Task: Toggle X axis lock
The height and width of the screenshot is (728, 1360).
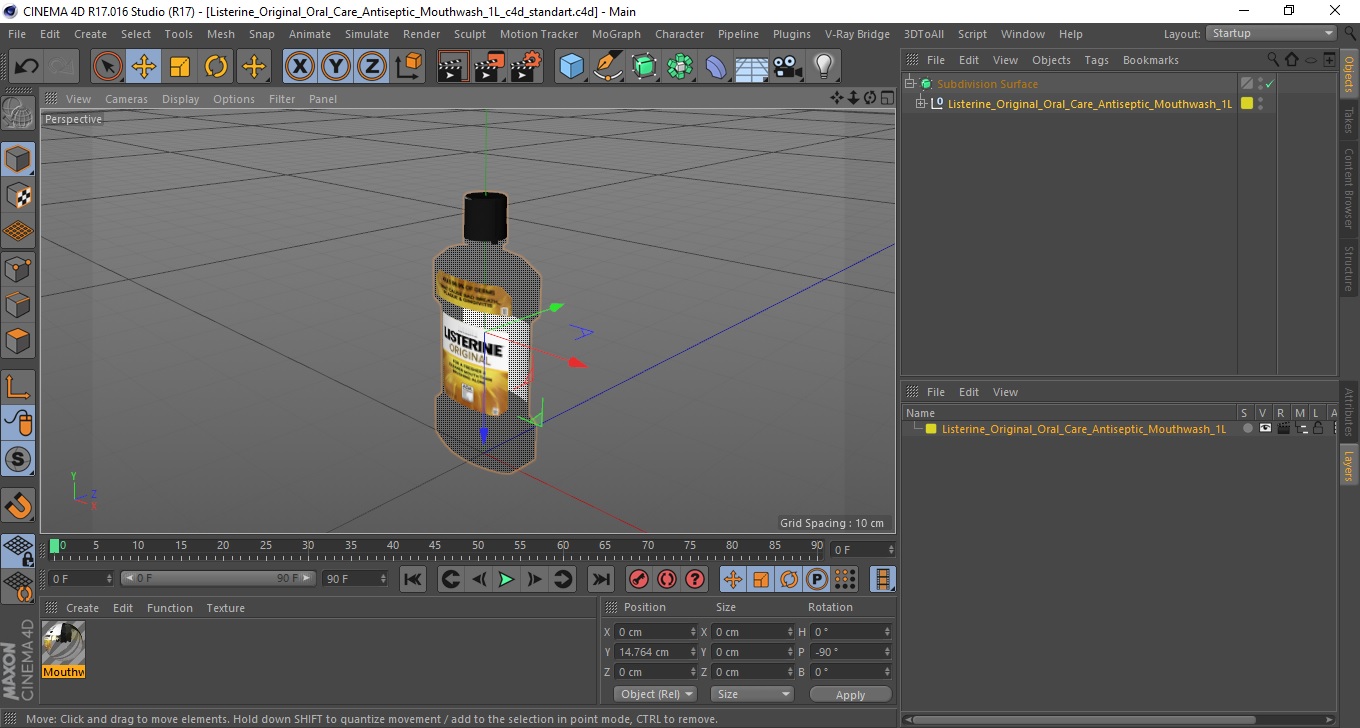Action: click(300, 67)
